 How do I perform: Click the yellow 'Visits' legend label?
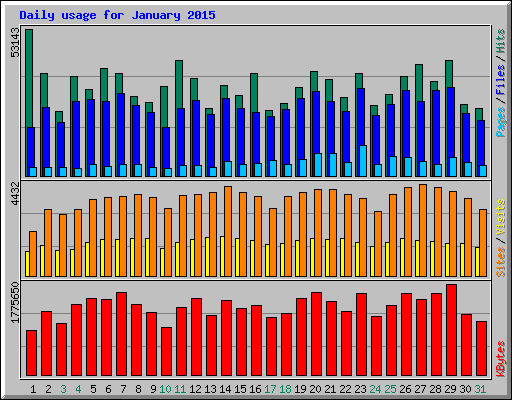tap(501, 217)
